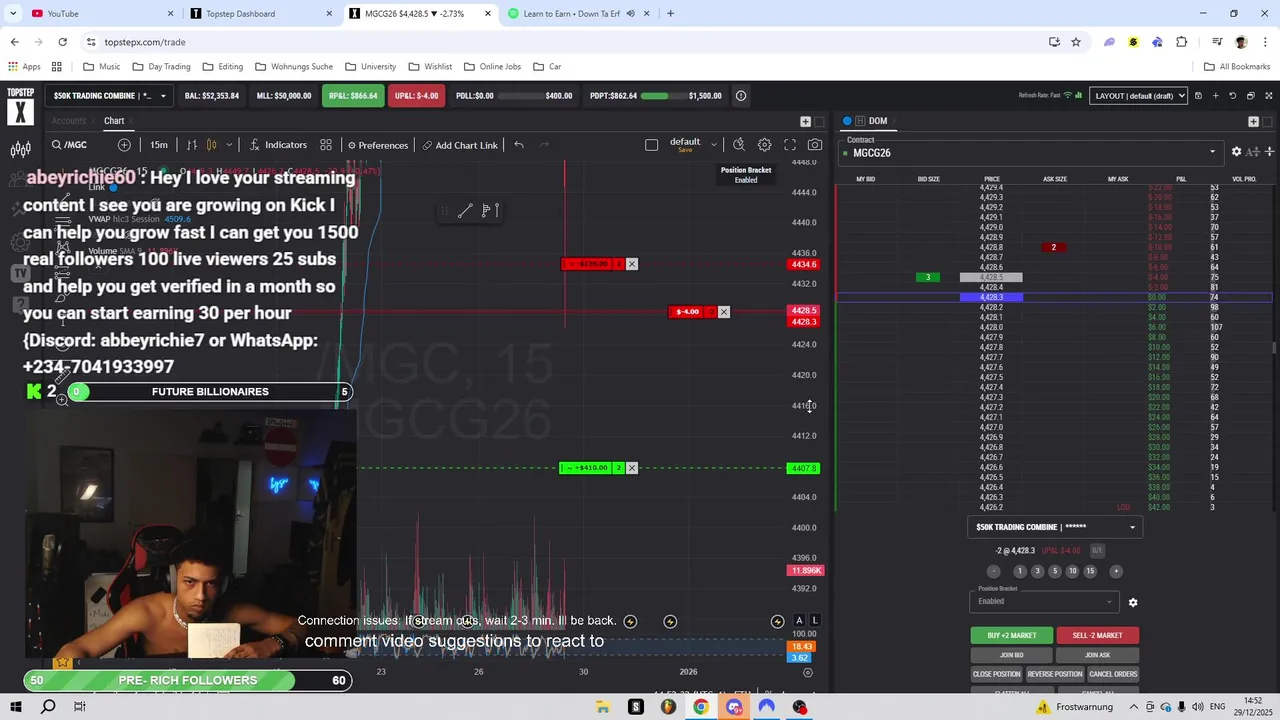Switch to the Accounts tab

[x=69, y=121]
